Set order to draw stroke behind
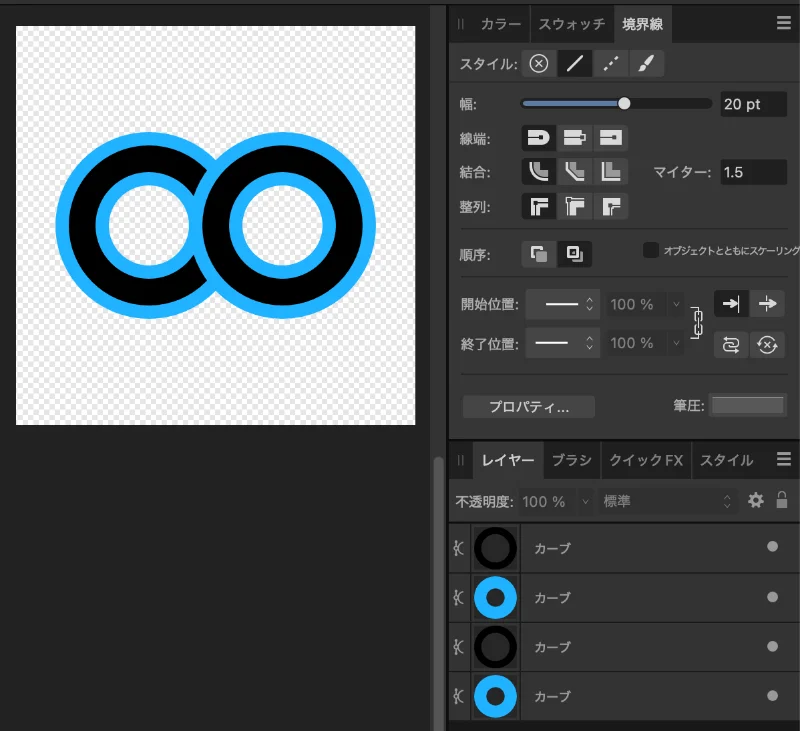 coord(539,254)
